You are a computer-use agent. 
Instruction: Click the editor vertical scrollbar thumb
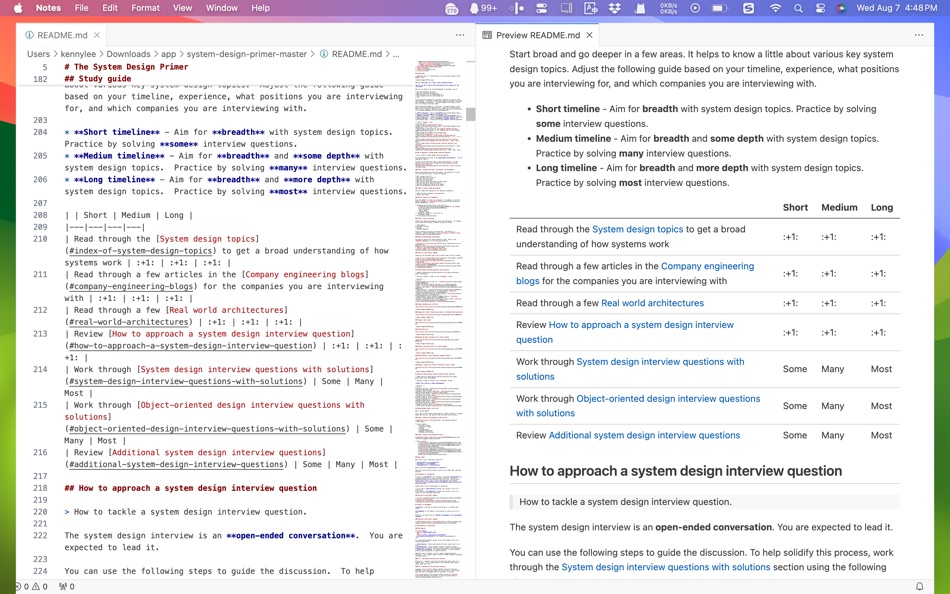coord(470,114)
